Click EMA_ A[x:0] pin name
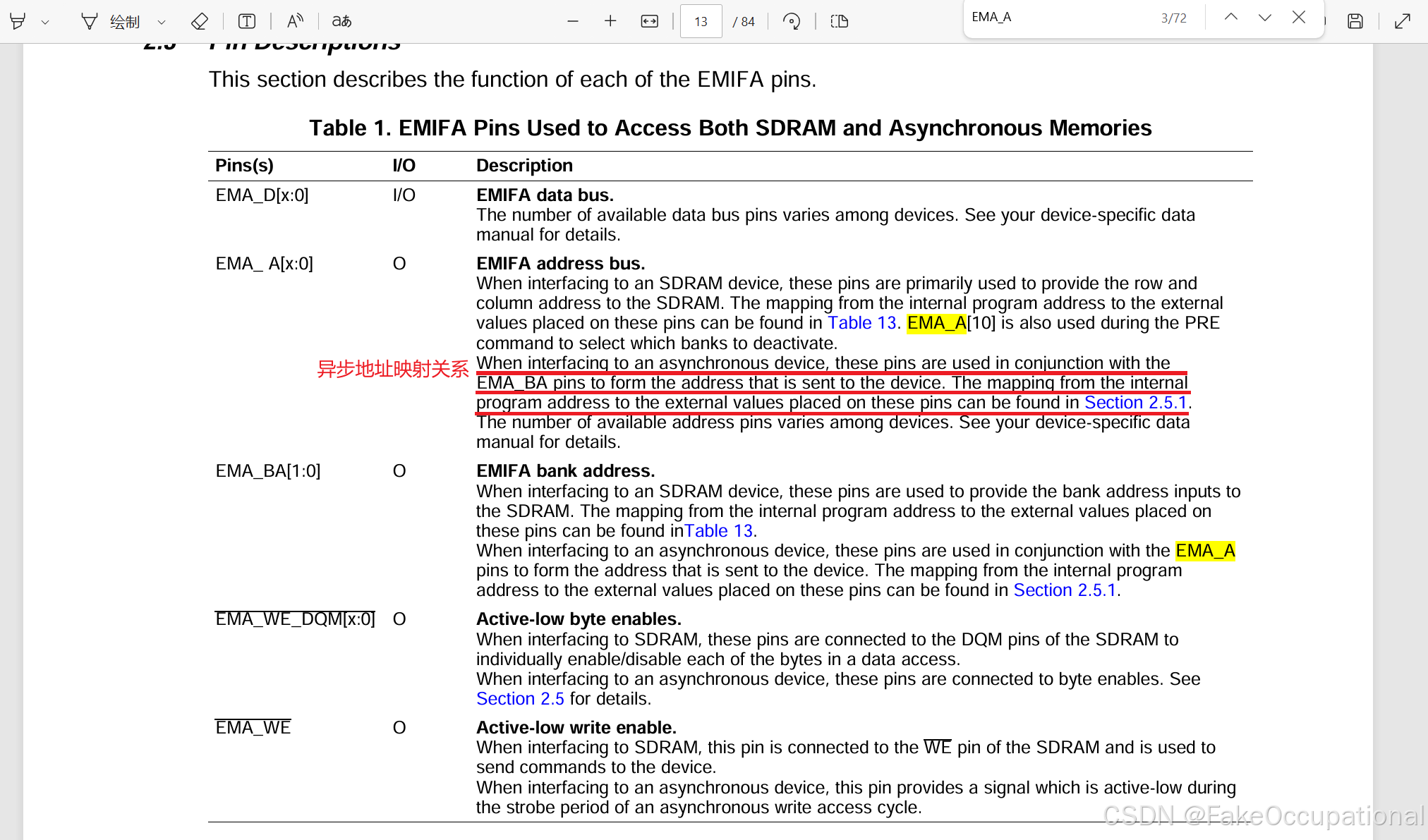The height and width of the screenshot is (840, 1428). coord(264,264)
